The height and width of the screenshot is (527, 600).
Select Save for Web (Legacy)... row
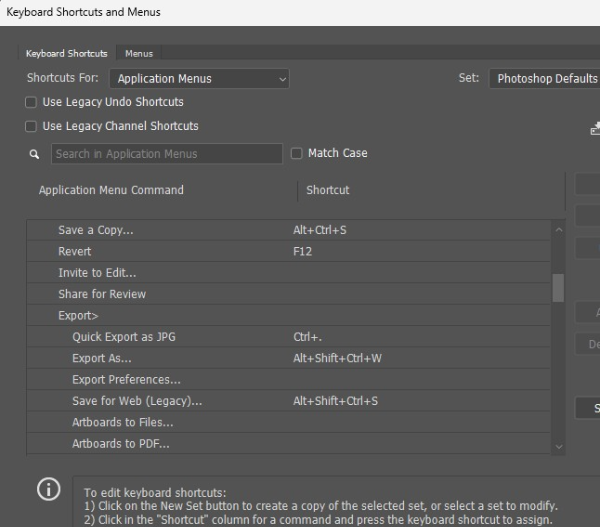(289, 401)
